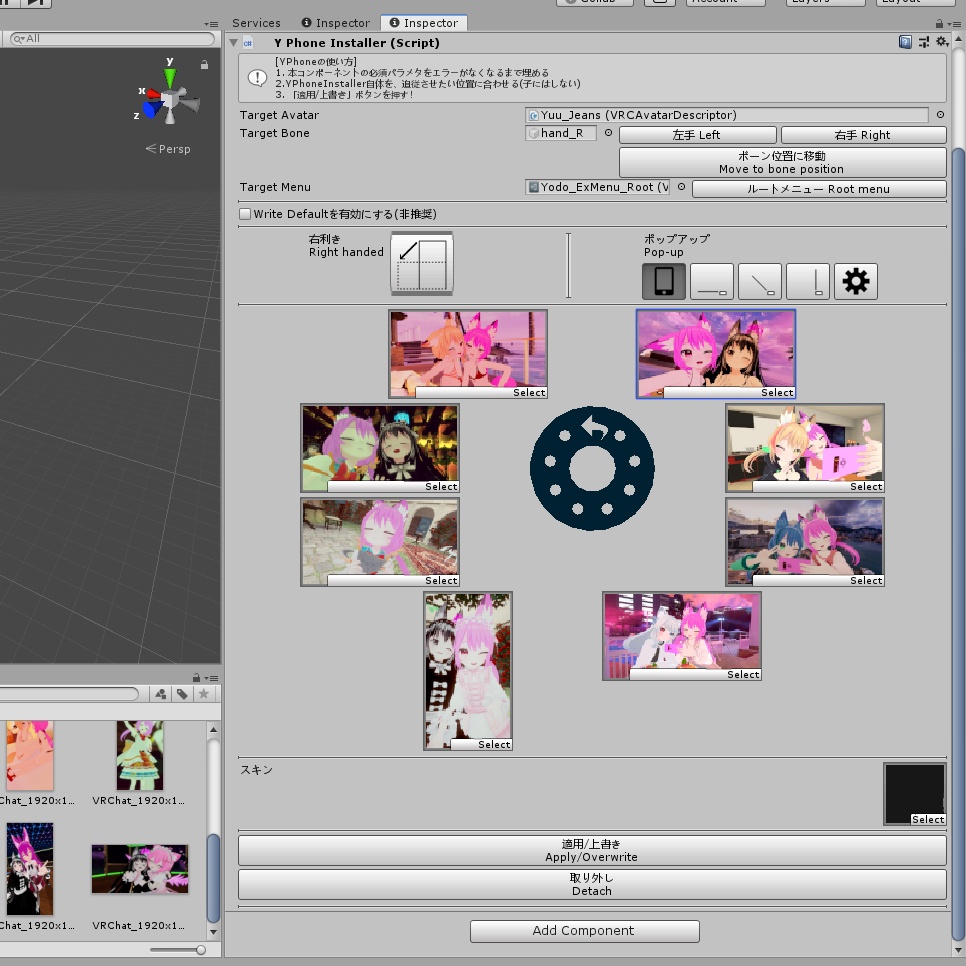966x966 pixels.
Task: Click the Move to bone position button
Action: pos(782,162)
